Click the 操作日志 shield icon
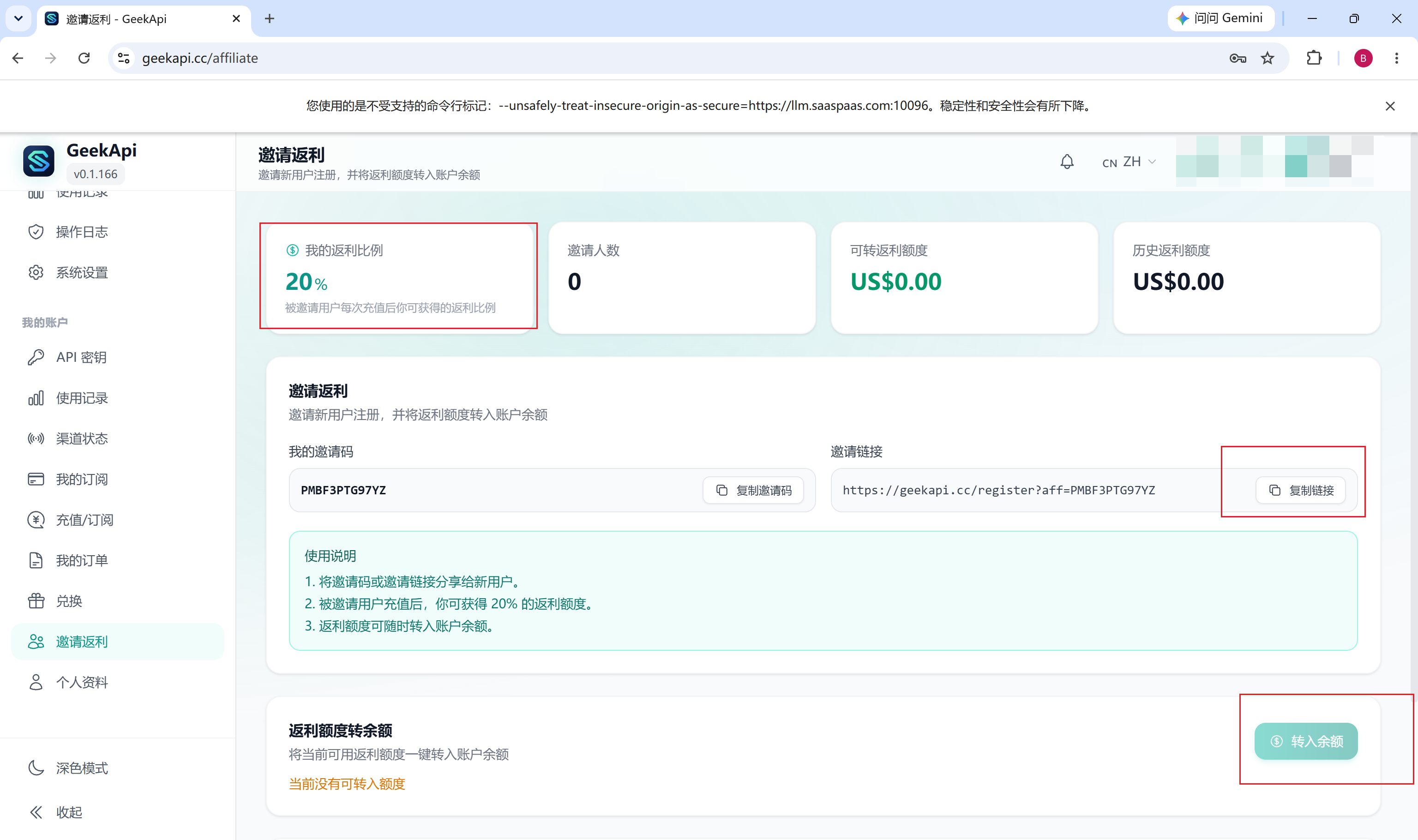1418x840 pixels. tap(36, 232)
